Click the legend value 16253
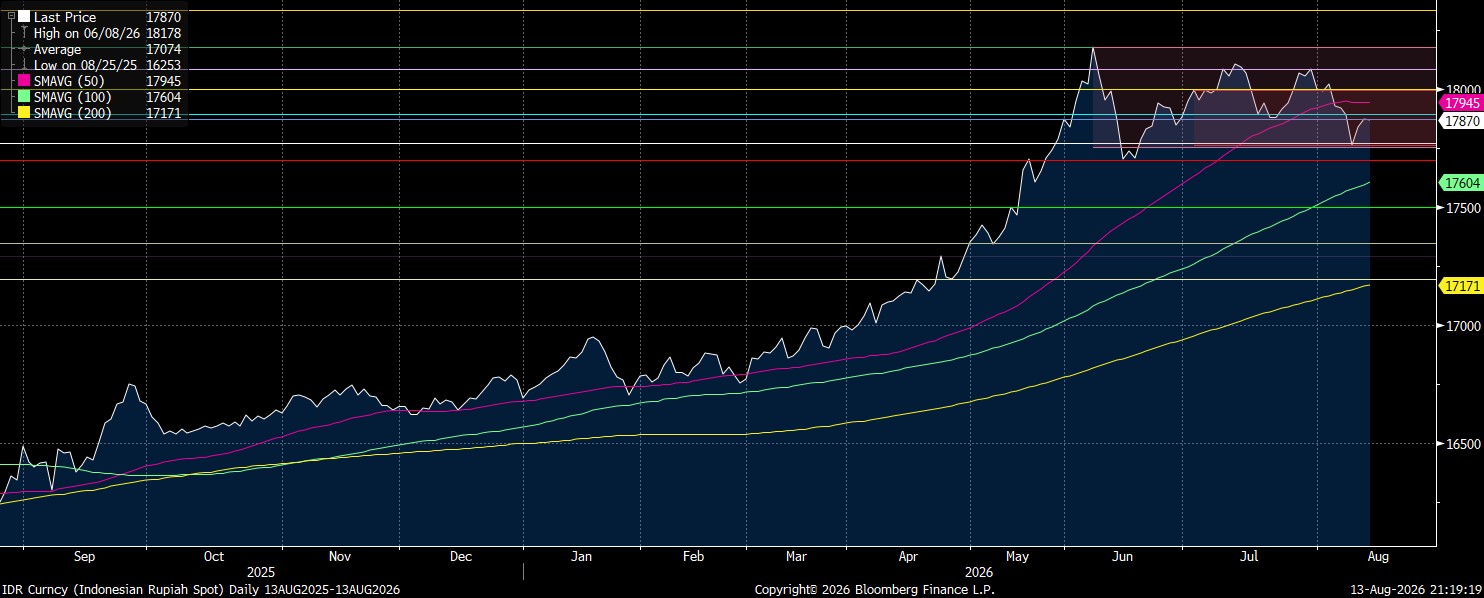The width and height of the screenshot is (1484, 598). [162, 65]
